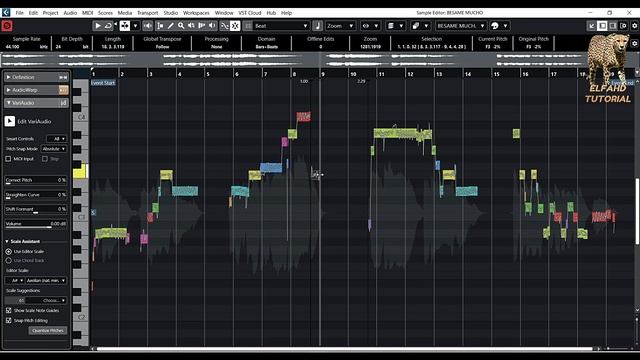The image size is (640, 360).
Task: Click the clip list stack icon
Action: 391,26
